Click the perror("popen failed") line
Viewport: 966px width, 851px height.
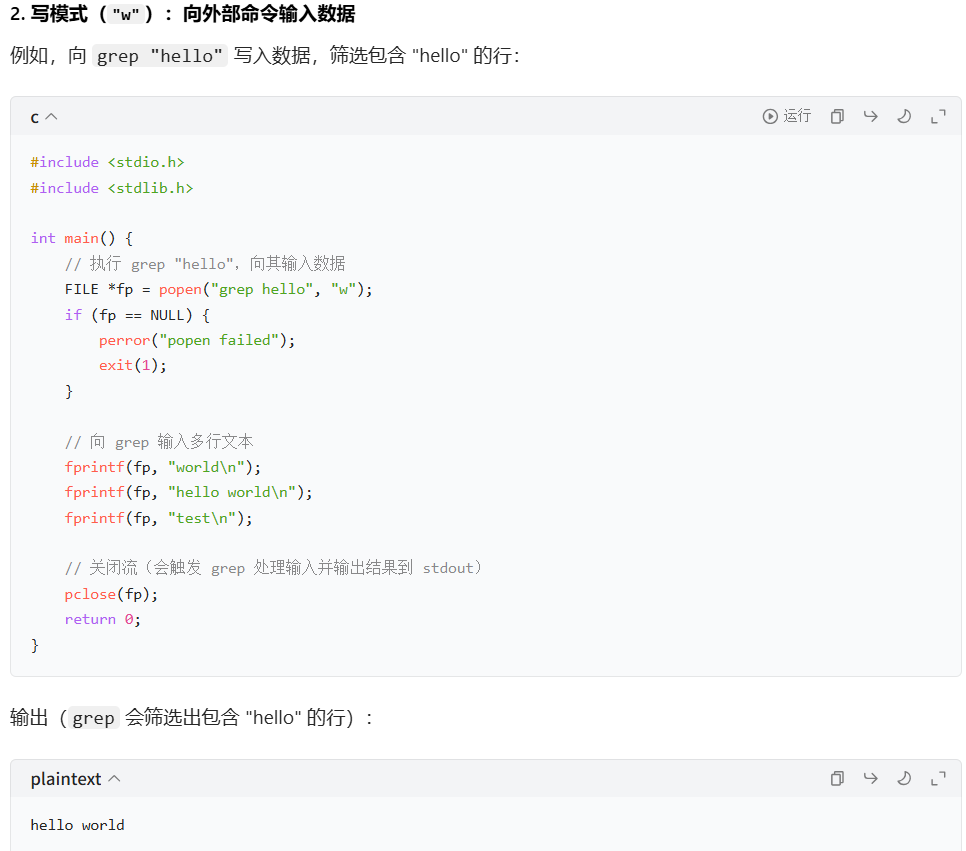tap(197, 340)
